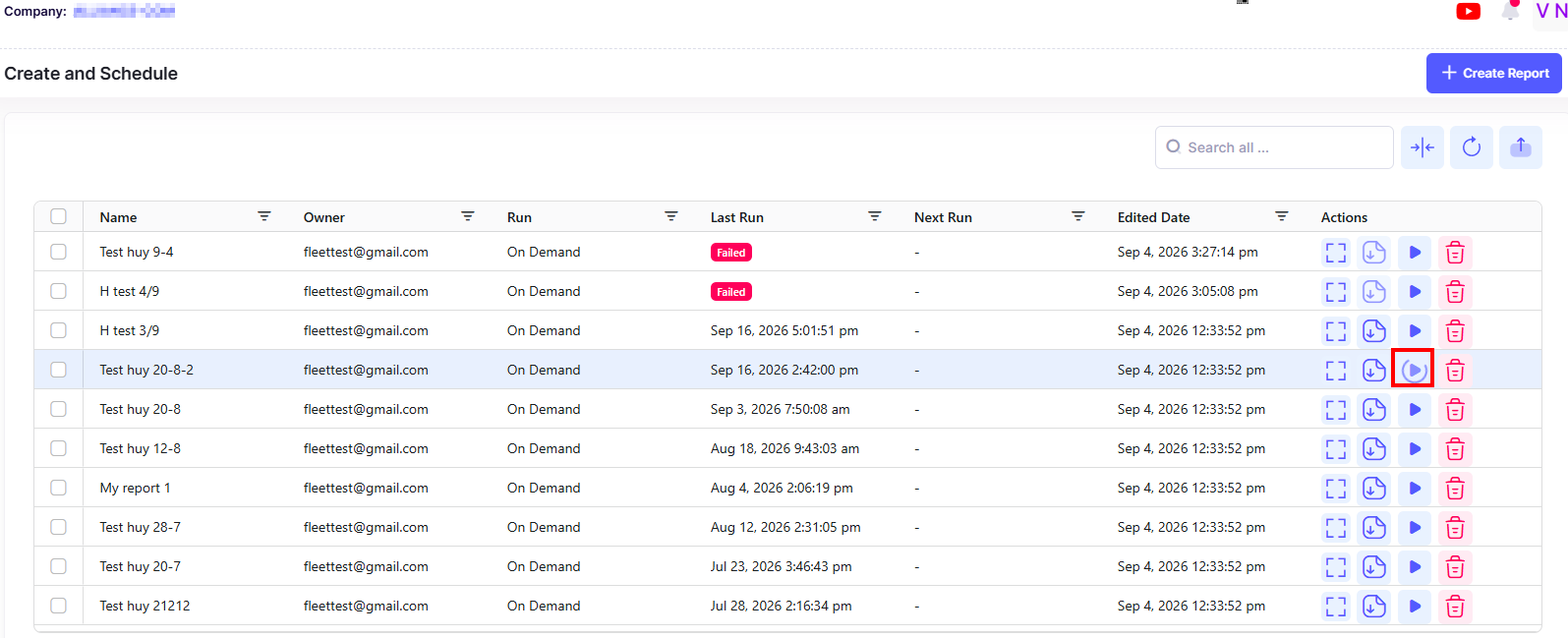Select the My report 1 name cell
Image resolution: width=1568 pixels, height=638 pixels.
(x=135, y=488)
